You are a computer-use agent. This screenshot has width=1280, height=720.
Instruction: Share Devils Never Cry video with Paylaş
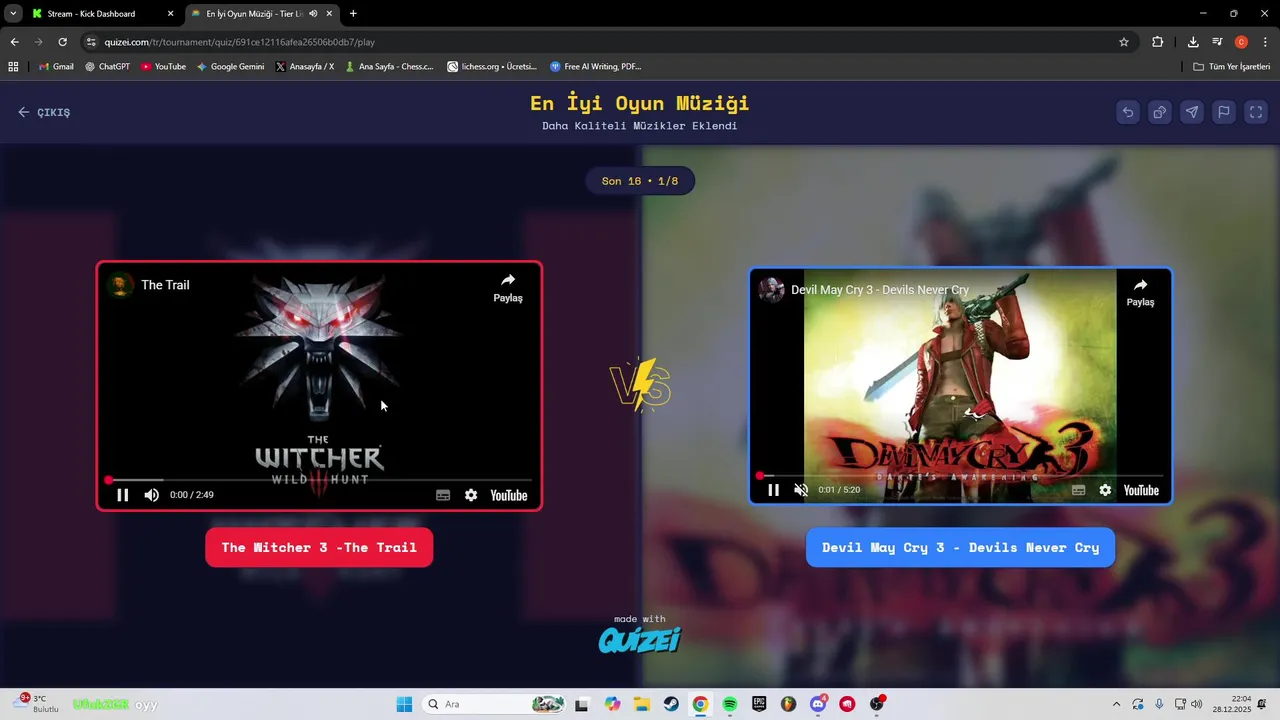click(1140, 292)
